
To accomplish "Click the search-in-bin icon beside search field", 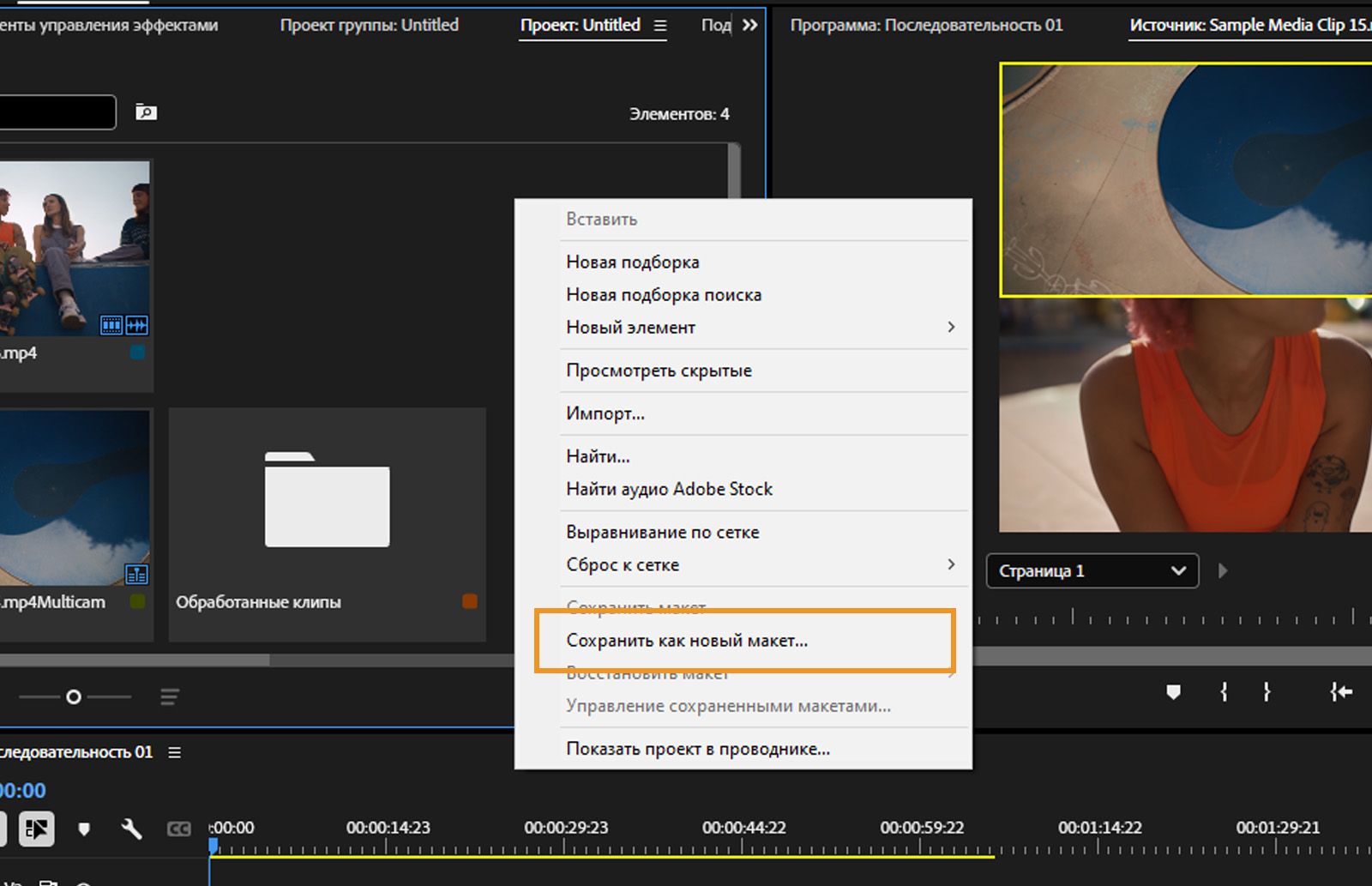I will 146,112.
